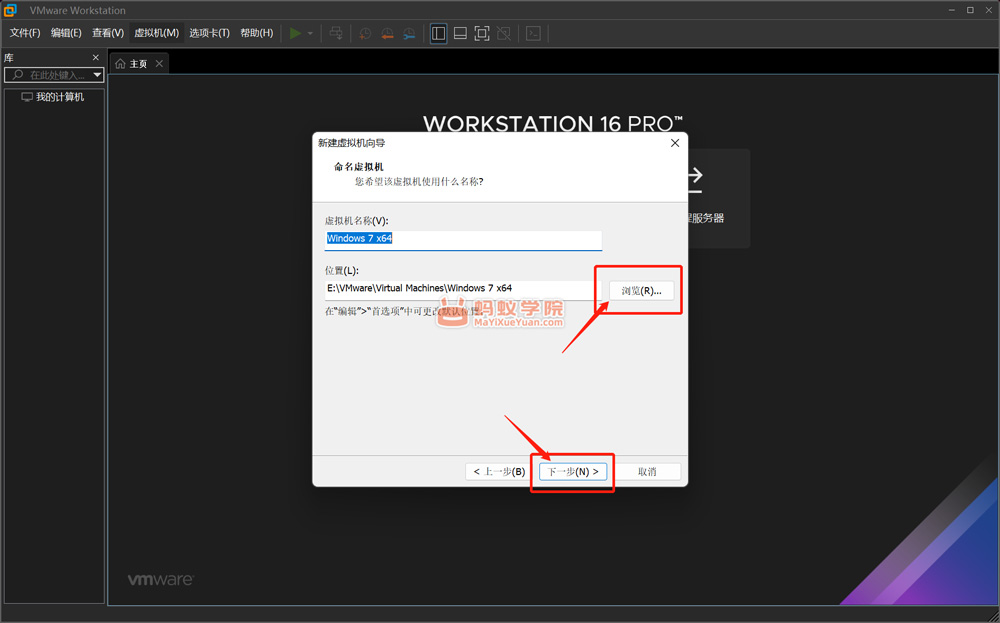Toggle the thumbnail bar view icon
The height and width of the screenshot is (623, 1000).
tap(460, 33)
